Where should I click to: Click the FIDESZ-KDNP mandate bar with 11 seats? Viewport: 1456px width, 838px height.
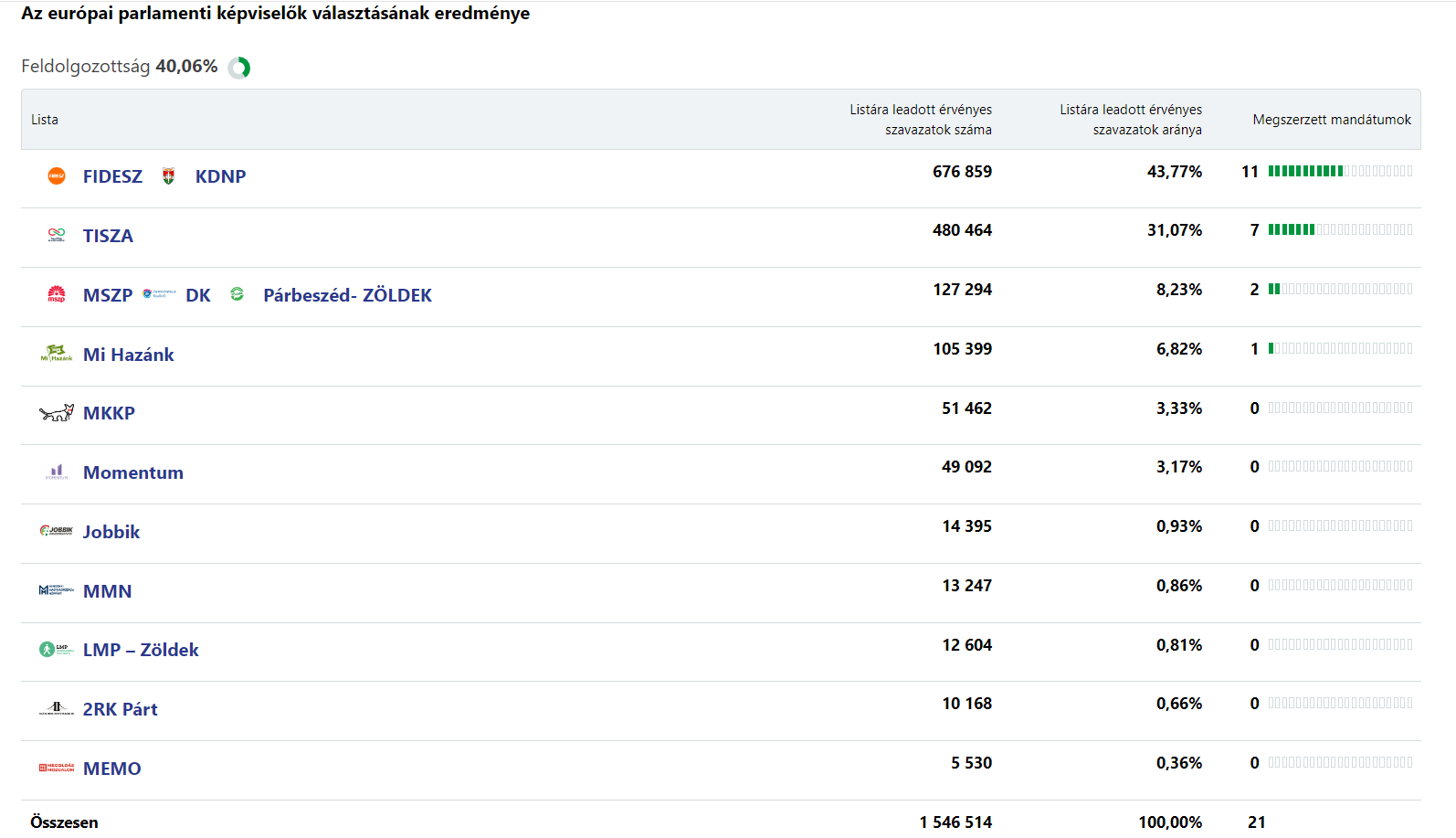click(1340, 172)
